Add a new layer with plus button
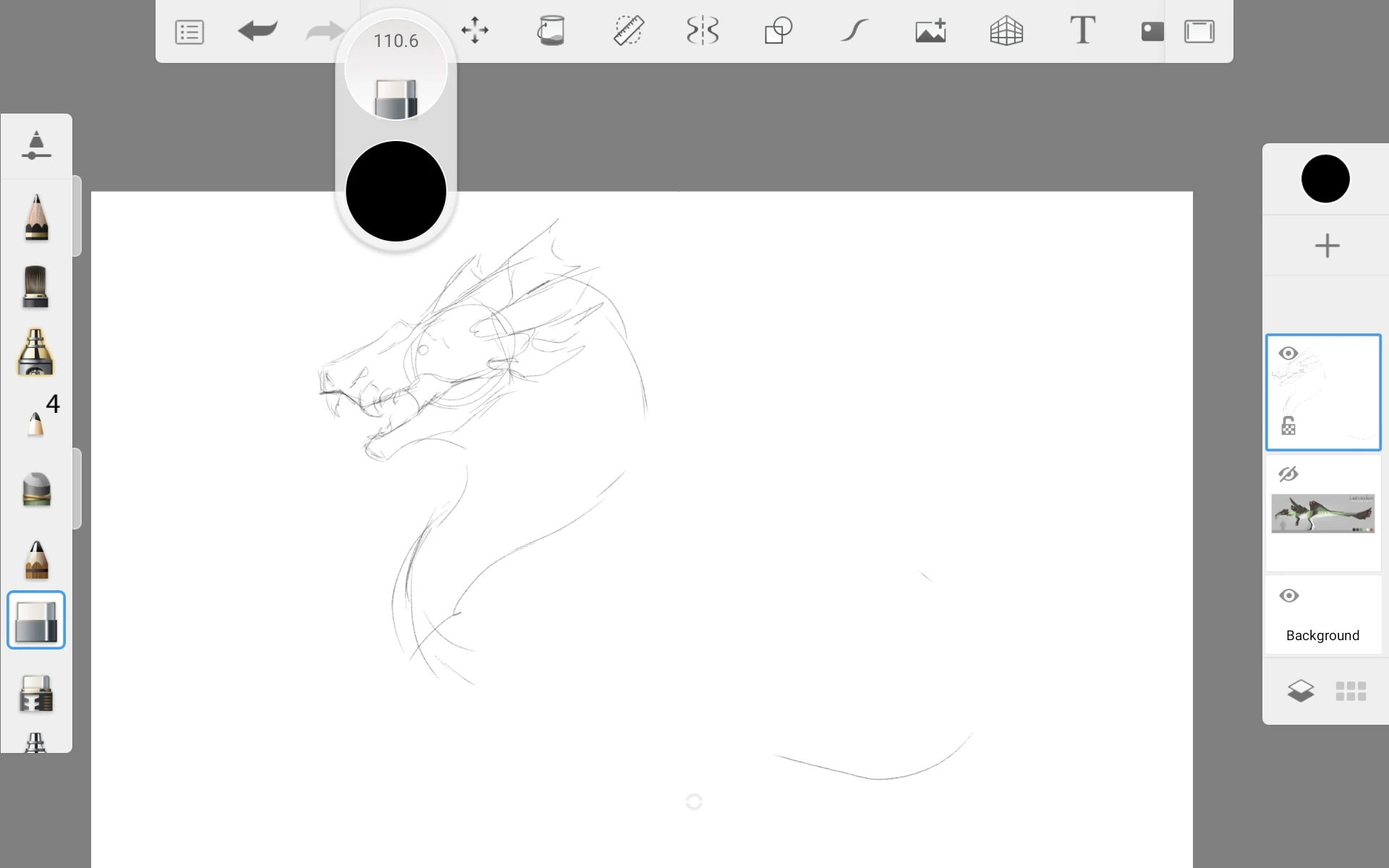Image resolution: width=1389 pixels, height=868 pixels. 1326,246
